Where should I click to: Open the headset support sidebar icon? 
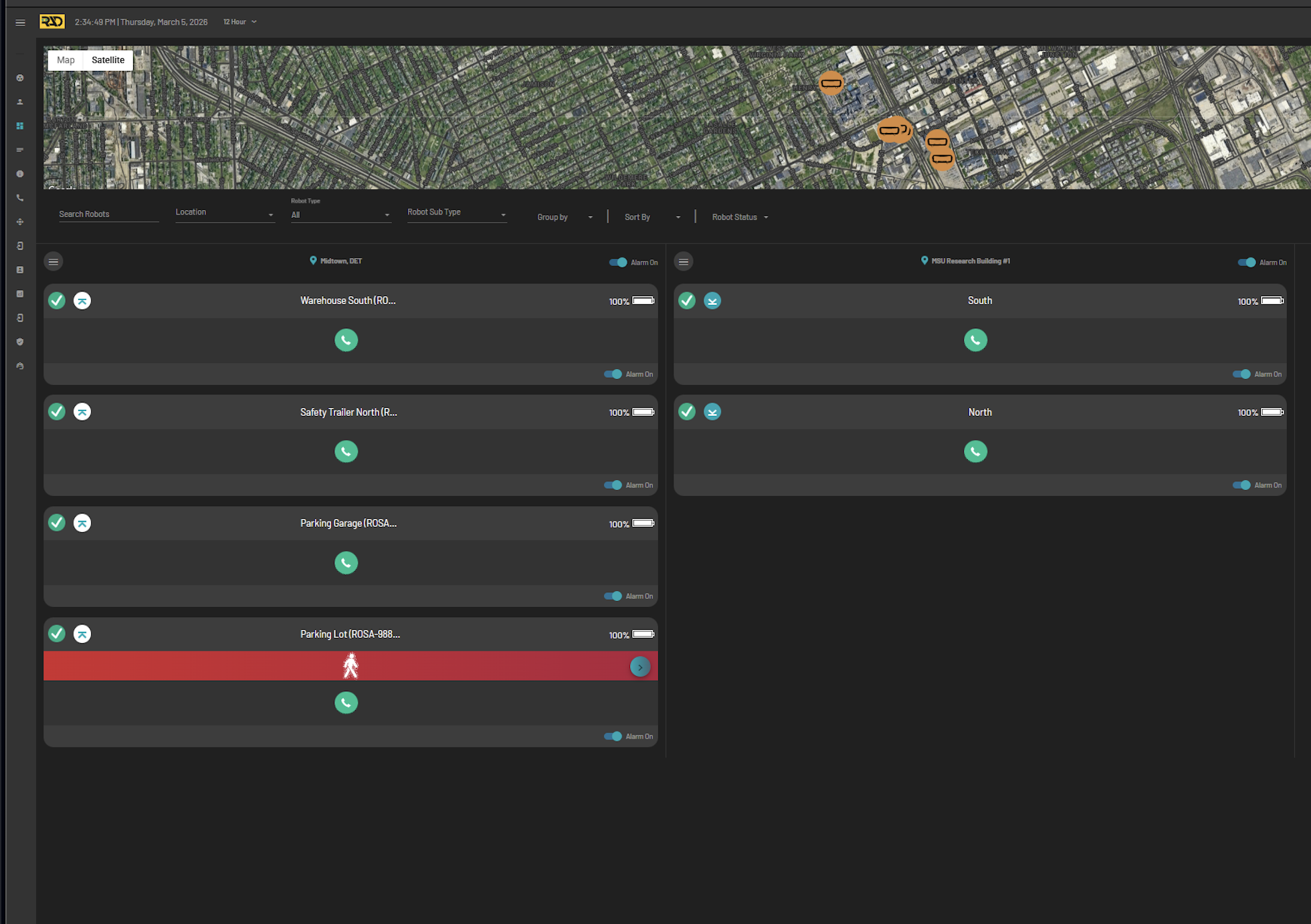pos(20,366)
